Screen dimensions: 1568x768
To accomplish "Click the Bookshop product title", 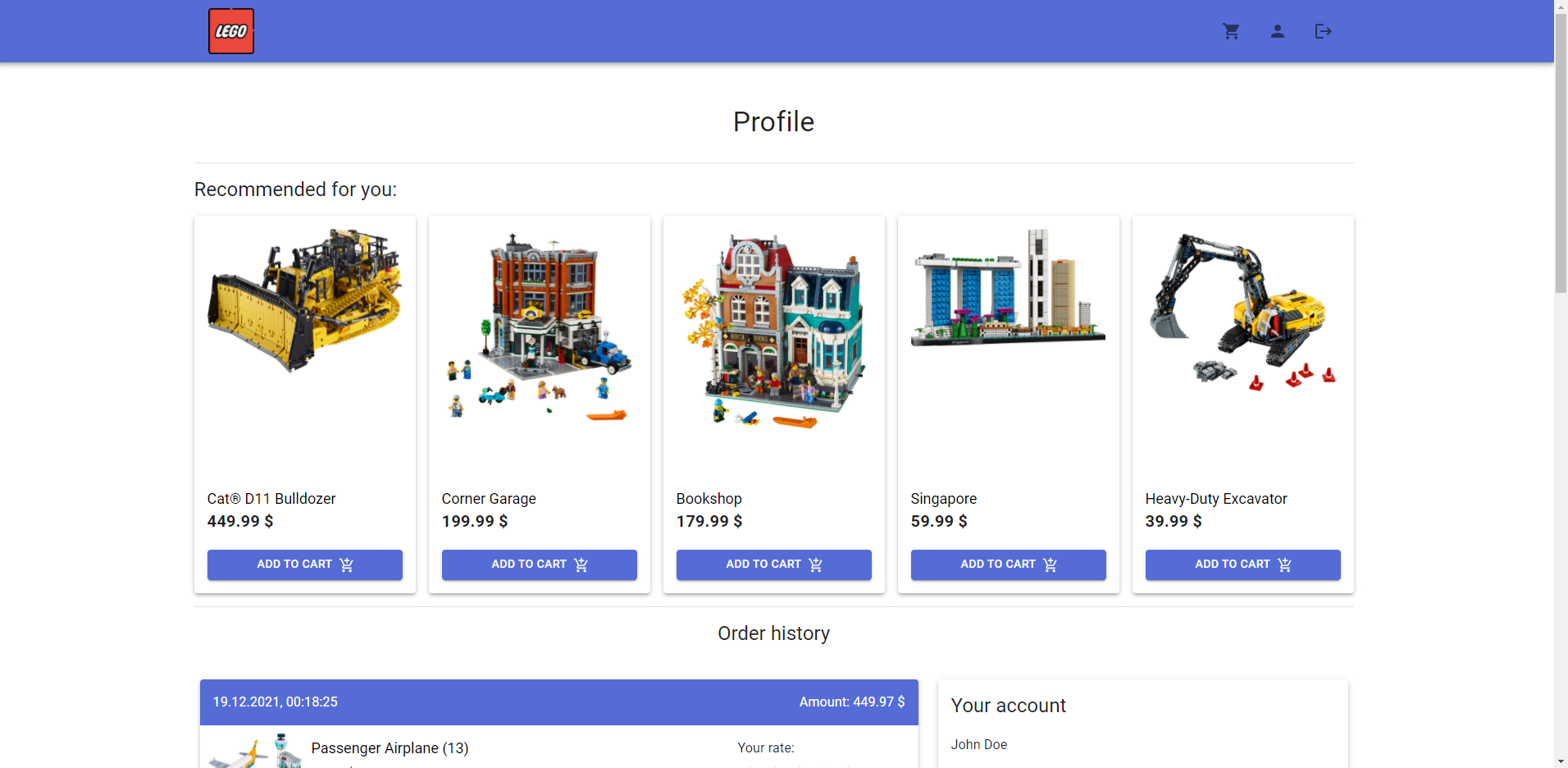I will [x=709, y=499].
